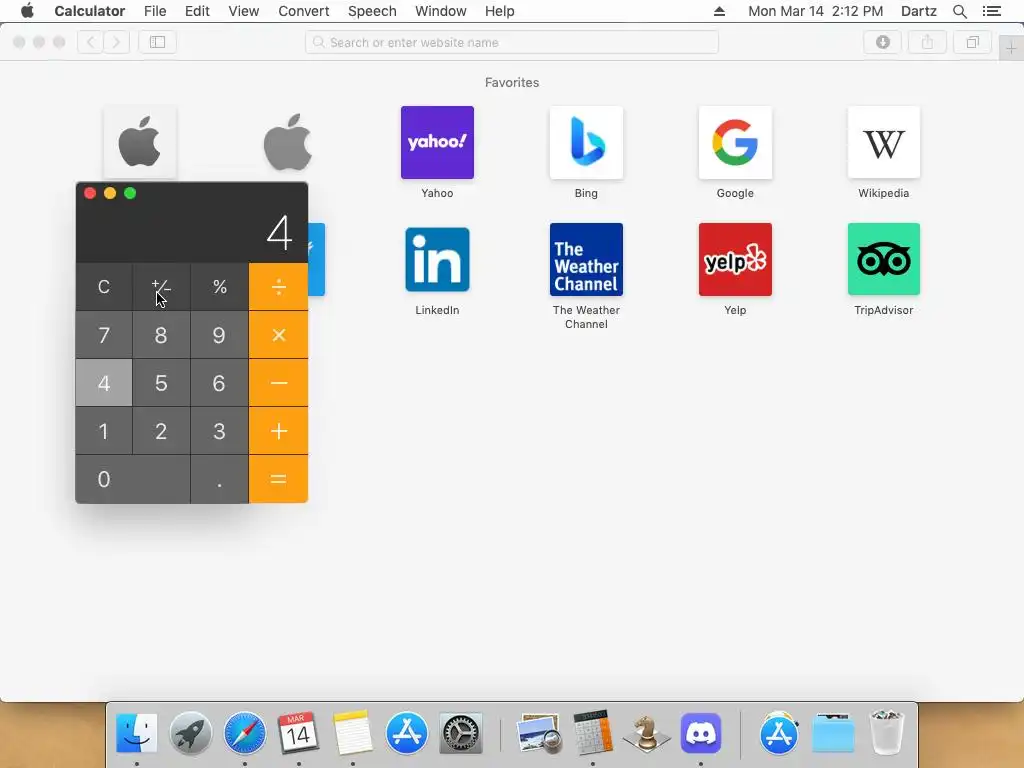Click the Safari address search field
The height and width of the screenshot is (768, 1024).
tap(512, 42)
